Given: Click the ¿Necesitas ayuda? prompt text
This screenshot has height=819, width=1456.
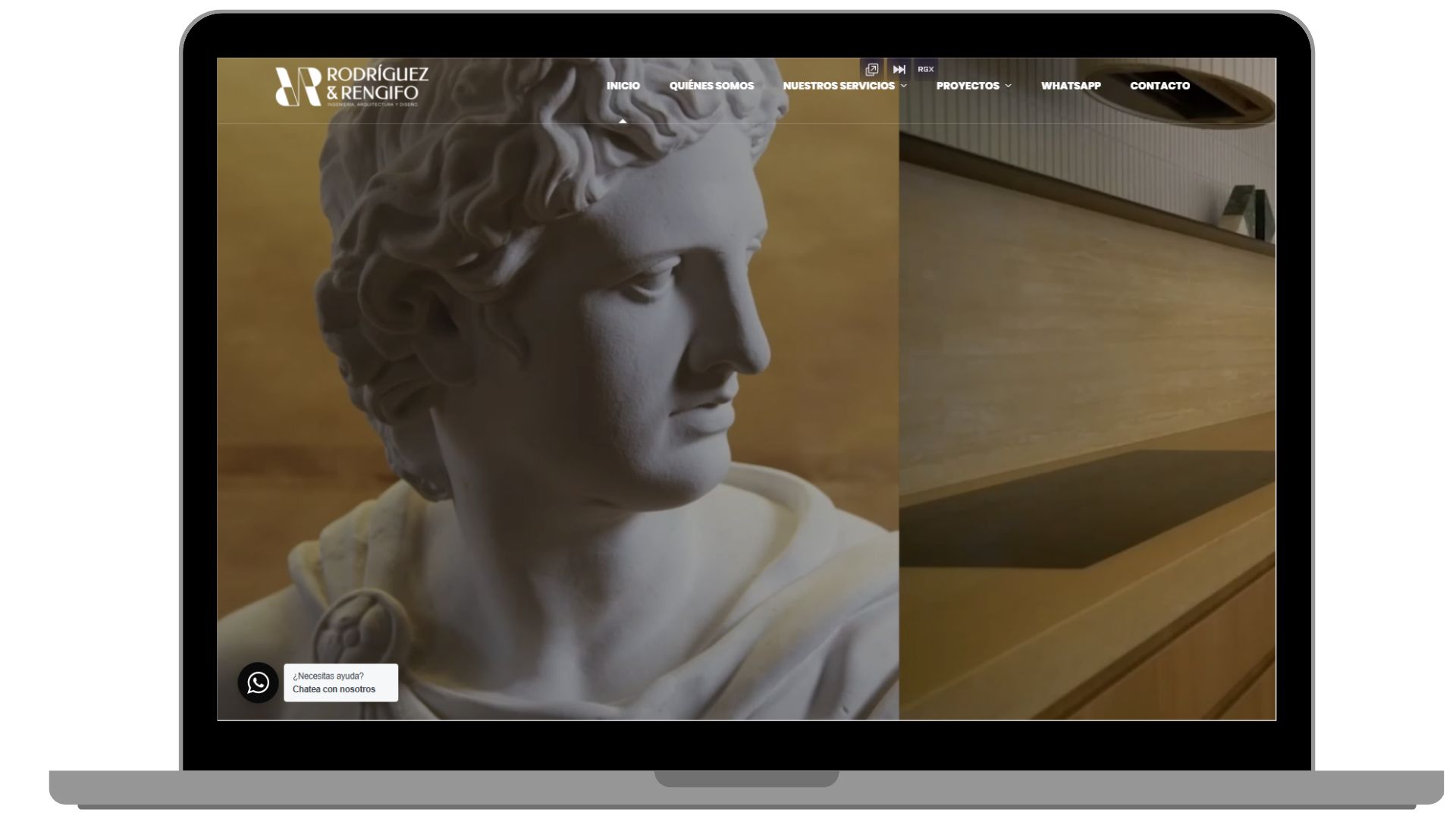Looking at the screenshot, I should coord(328,676).
